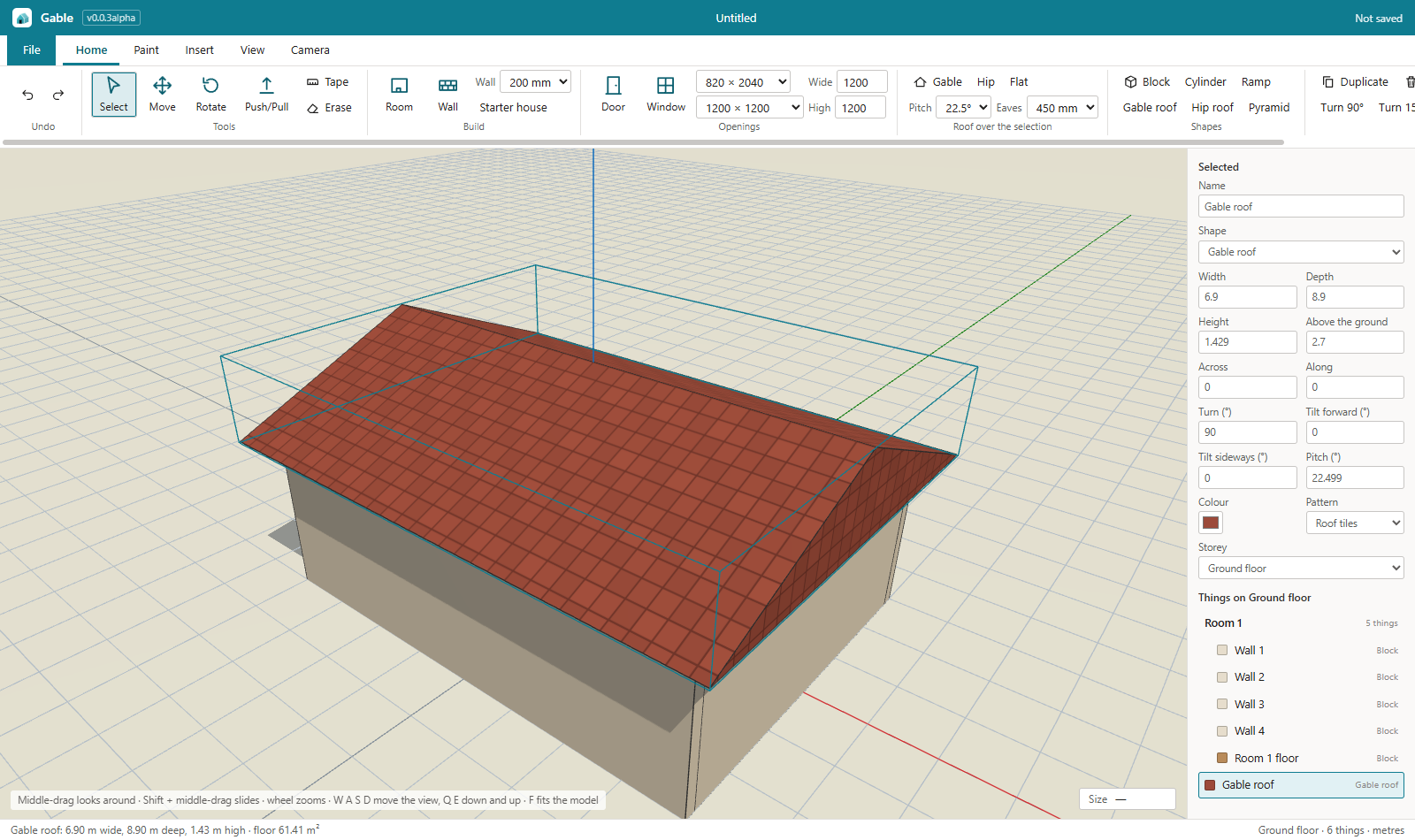Switch to the View tab

click(x=253, y=50)
